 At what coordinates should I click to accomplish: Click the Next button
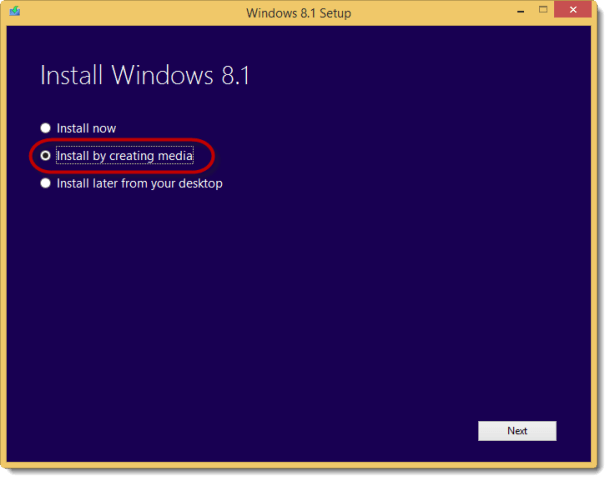pos(517,431)
